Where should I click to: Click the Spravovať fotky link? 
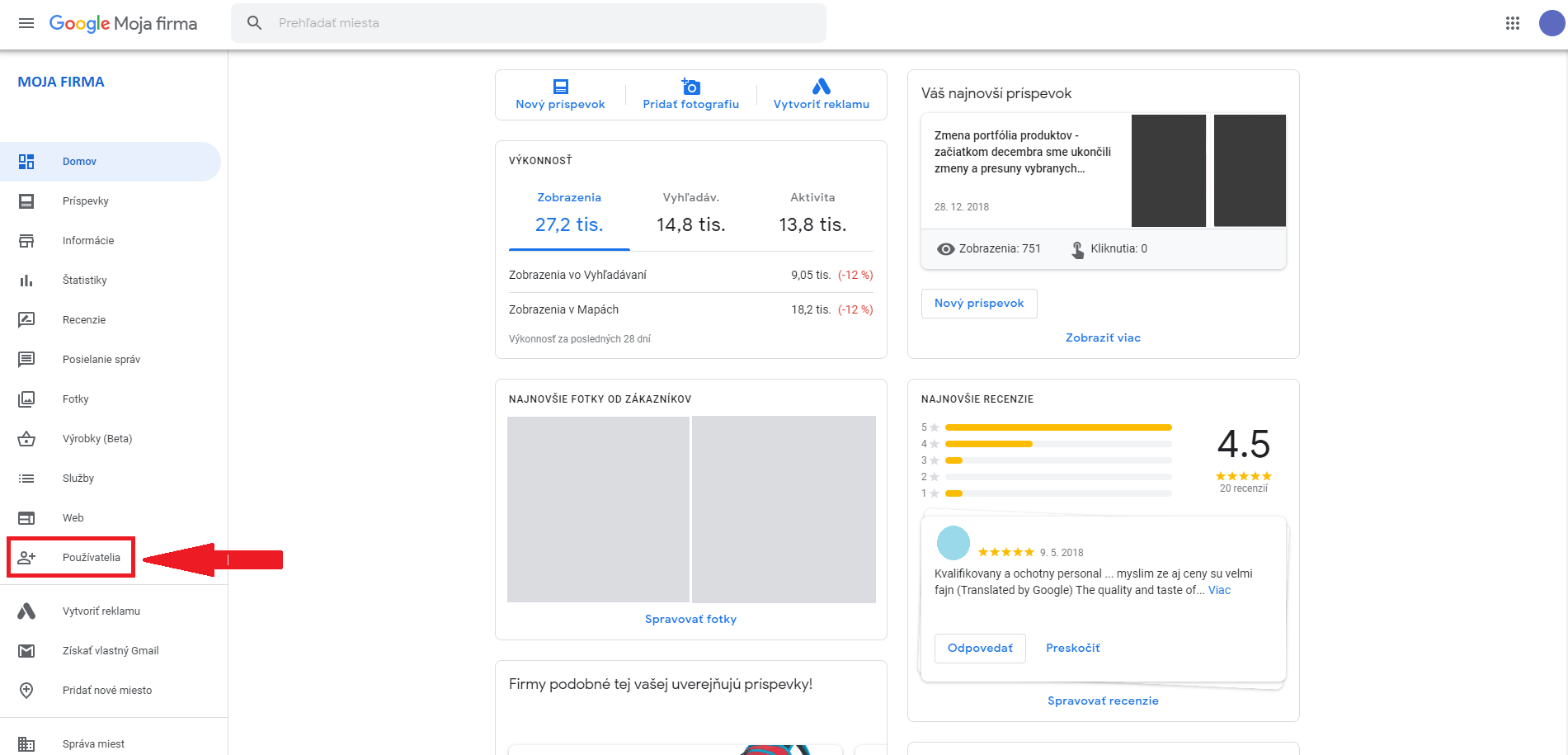pyautogui.click(x=690, y=620)
